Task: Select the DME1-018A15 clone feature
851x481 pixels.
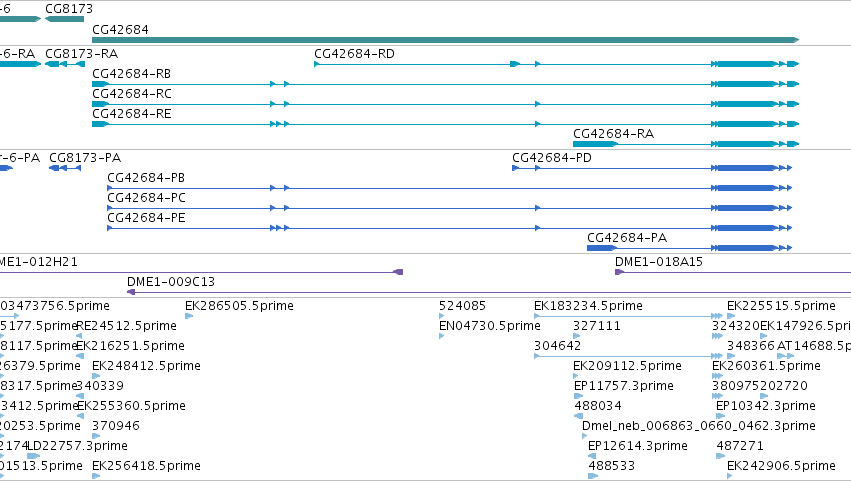Action: pyautogui.click(x=733, y=272)
